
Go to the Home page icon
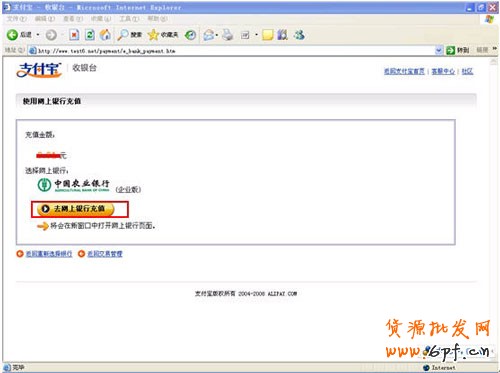pos(105,35)
